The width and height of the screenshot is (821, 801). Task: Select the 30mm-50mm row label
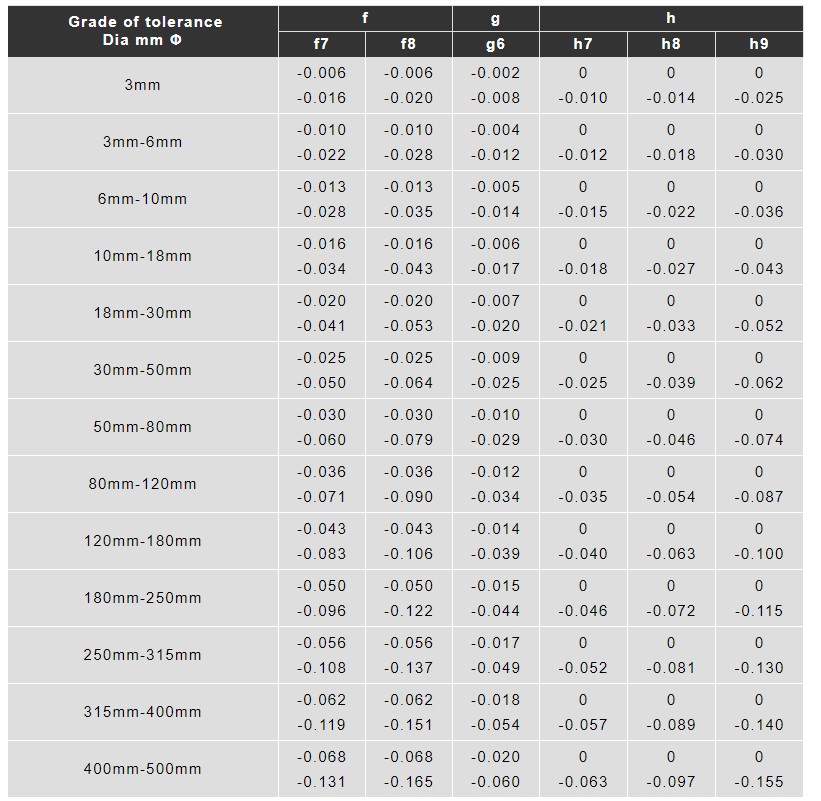click(x=143, y=370)
